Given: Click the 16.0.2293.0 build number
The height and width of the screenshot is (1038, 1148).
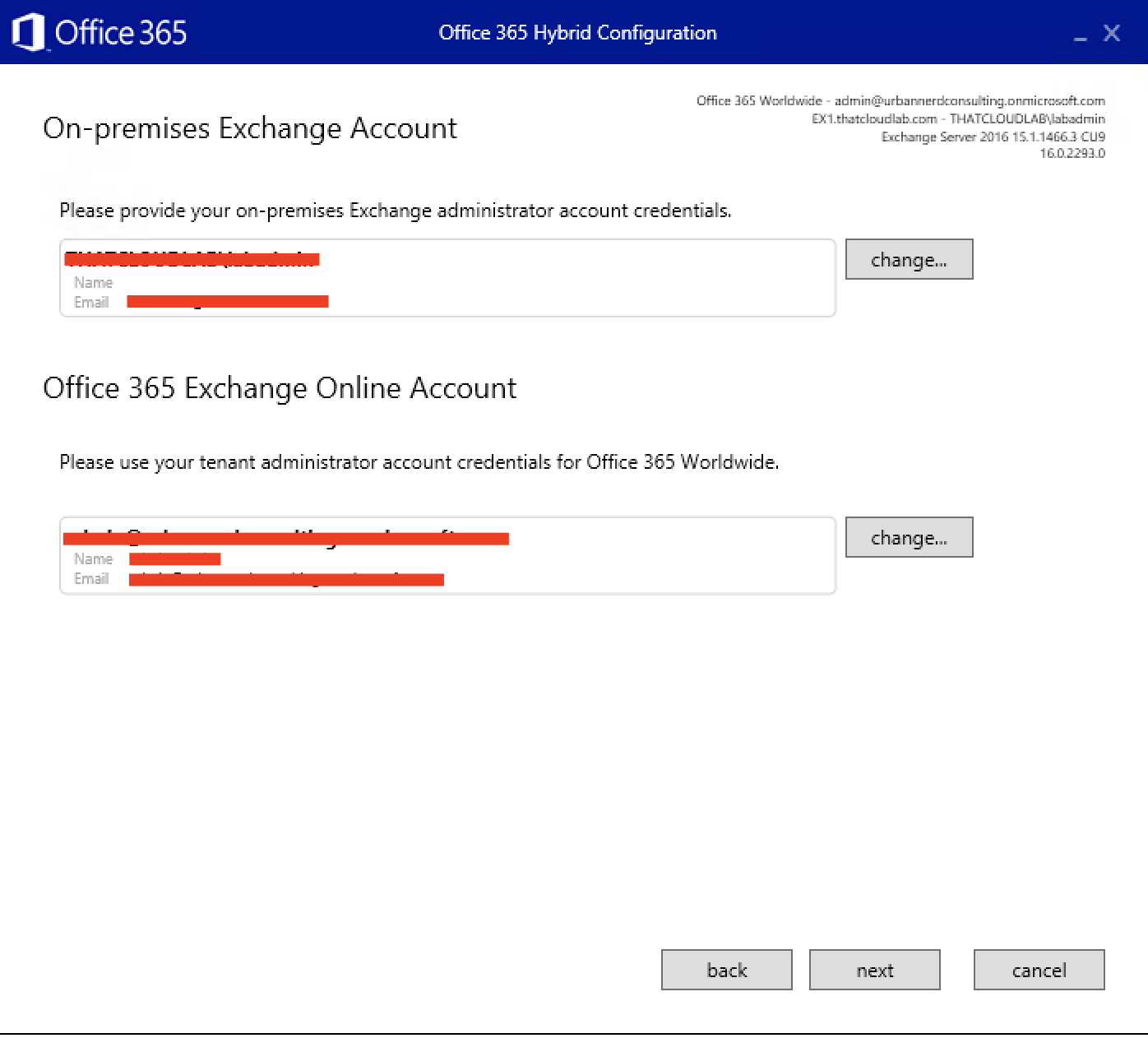Looking at the screenshot, I should pyautogui.click(x=1072, y=153).
